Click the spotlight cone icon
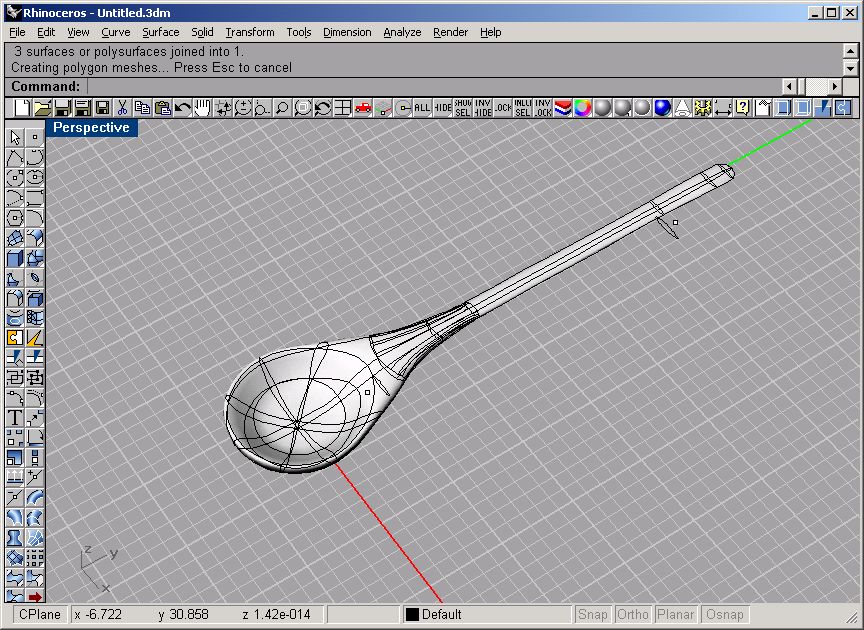This screenshot has height=630, width=864. pyautogui.click(x=682, y=107)
